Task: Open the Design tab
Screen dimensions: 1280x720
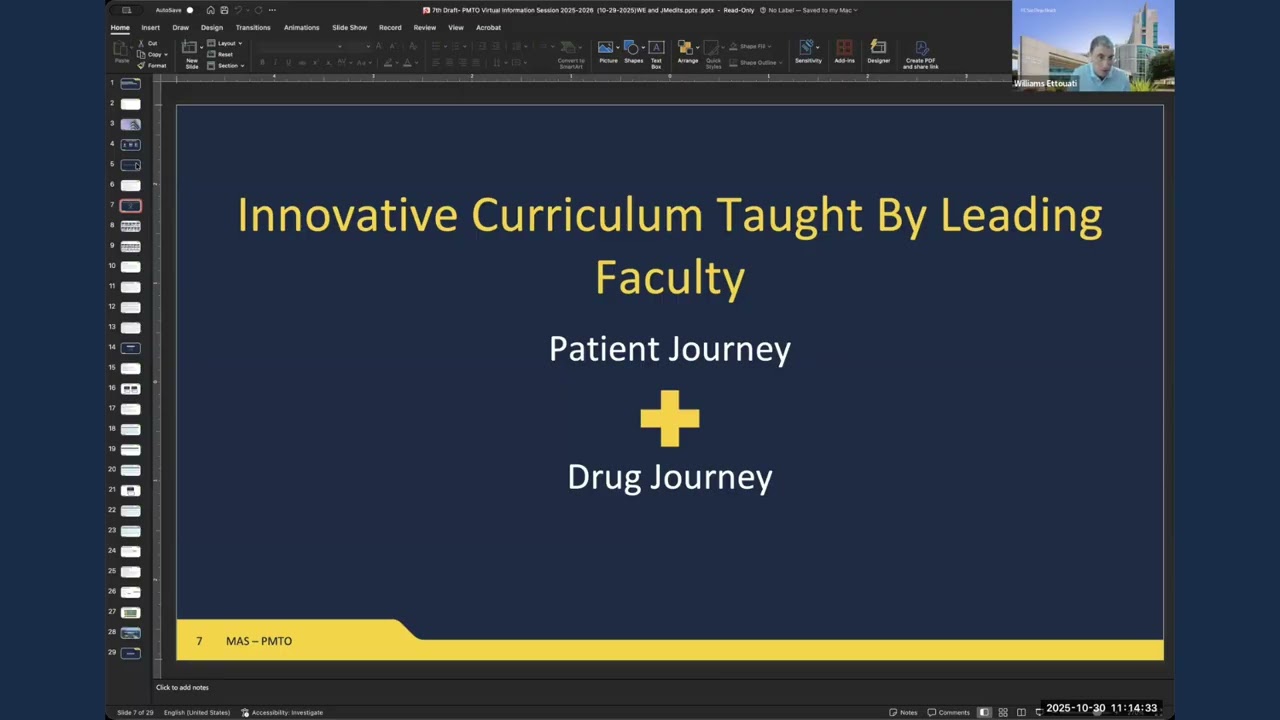Action: (212, 27)
